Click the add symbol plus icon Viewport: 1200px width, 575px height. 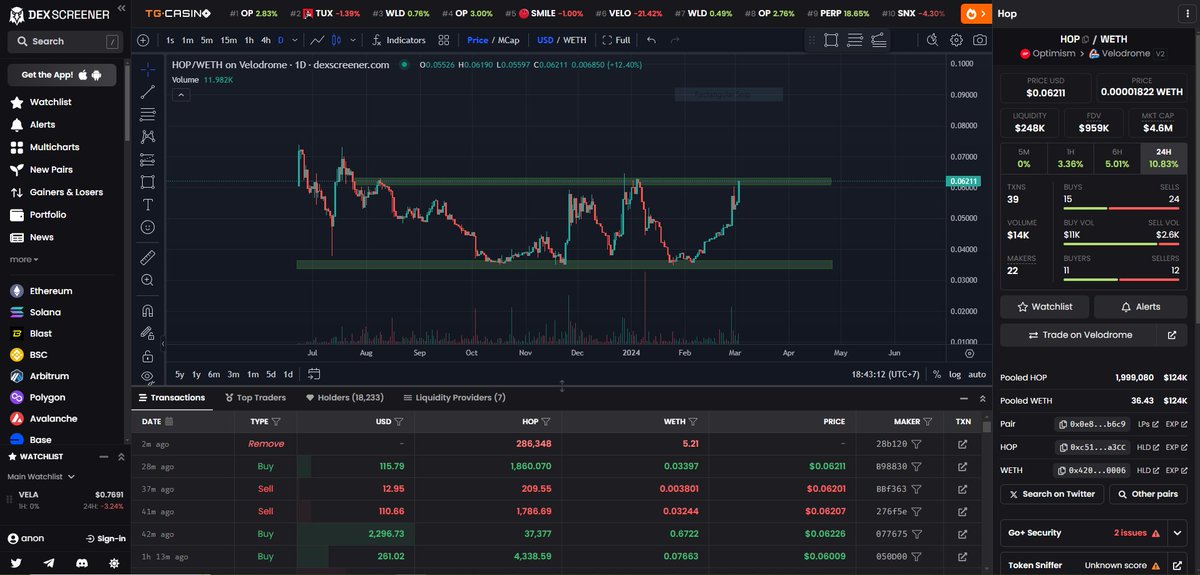click(x=143, y=40)
